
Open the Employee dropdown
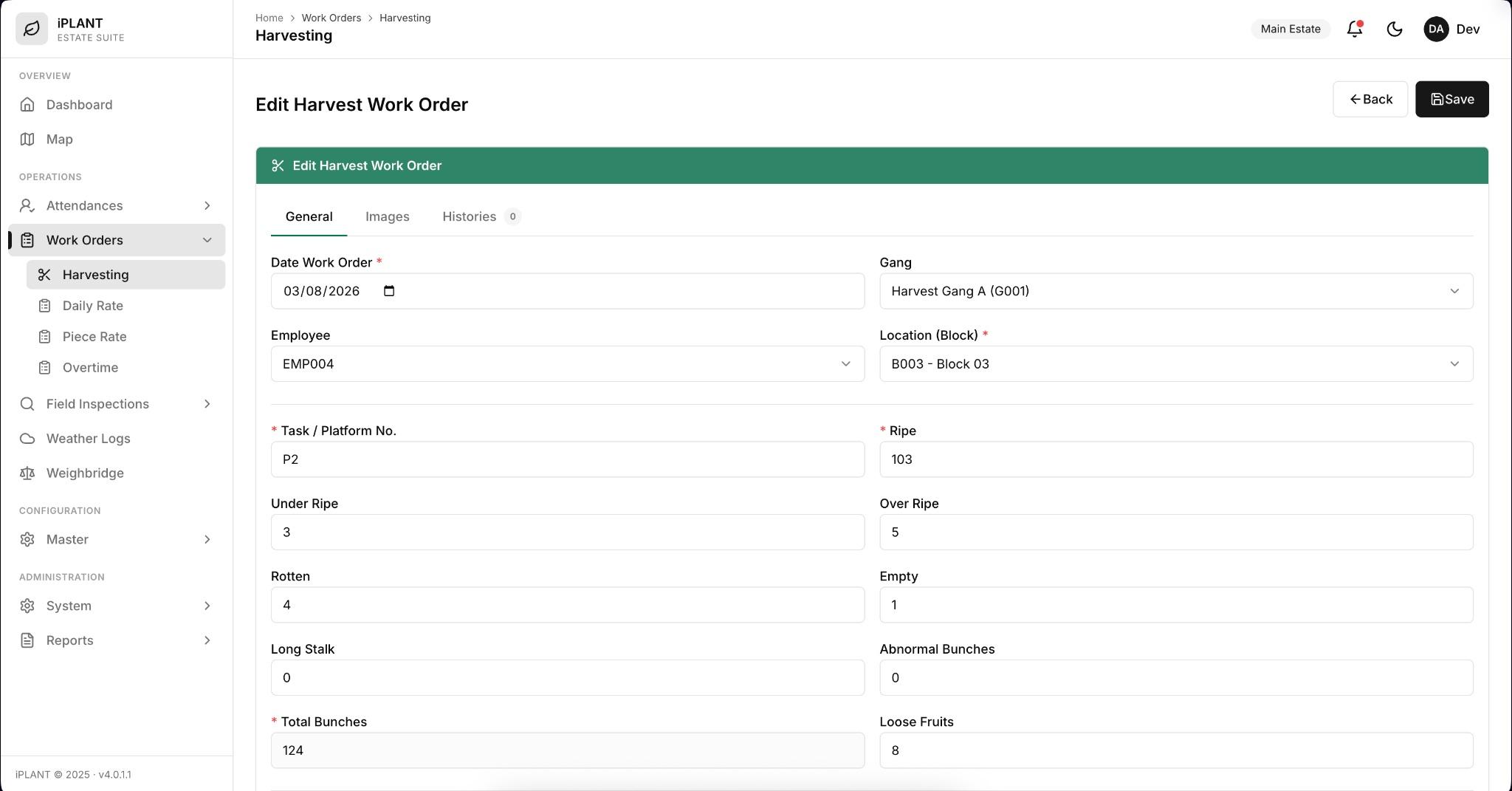(567, 364)
